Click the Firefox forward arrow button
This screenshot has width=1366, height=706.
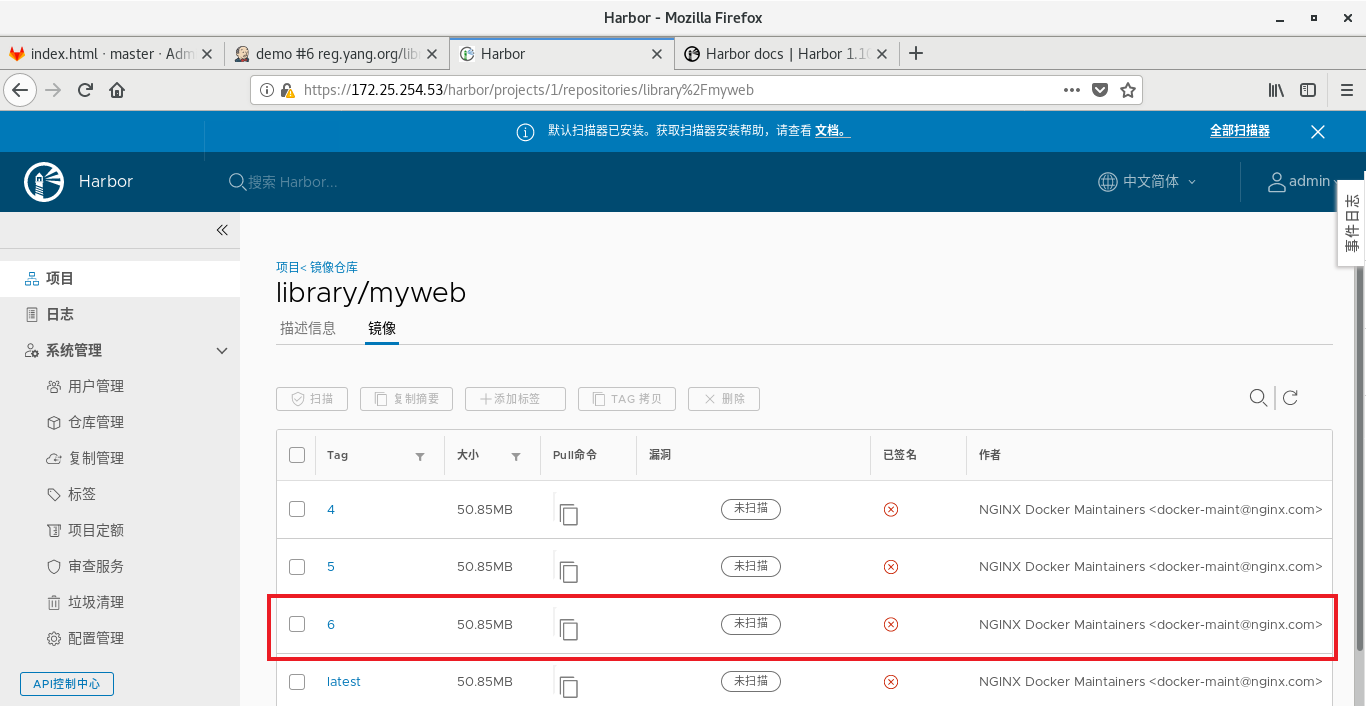pyautogui.click(x=53, y=90)
